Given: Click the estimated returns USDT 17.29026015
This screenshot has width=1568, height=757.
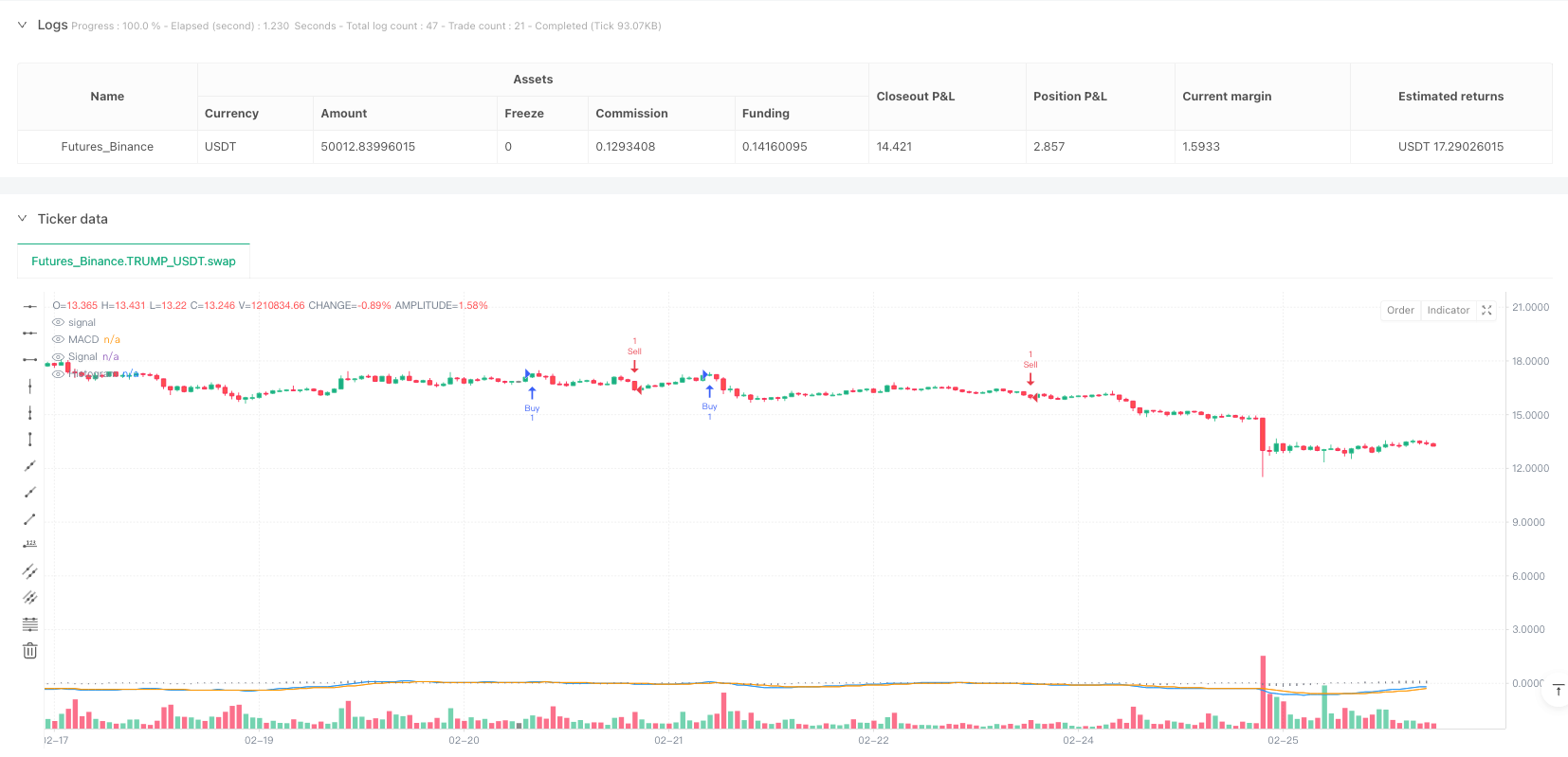Looking at the screenshot, I should click(1450, 147).
